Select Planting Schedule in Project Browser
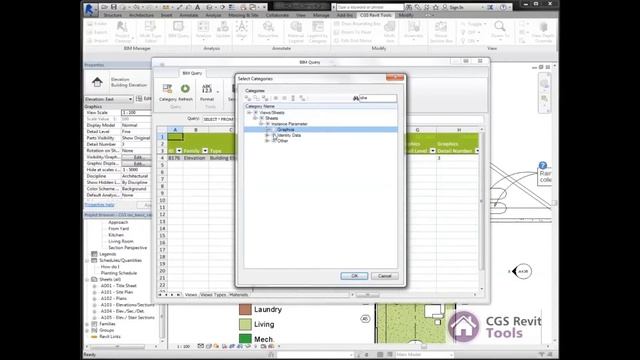This screenshot has height=360, width=640. click(x=119, y=273)
